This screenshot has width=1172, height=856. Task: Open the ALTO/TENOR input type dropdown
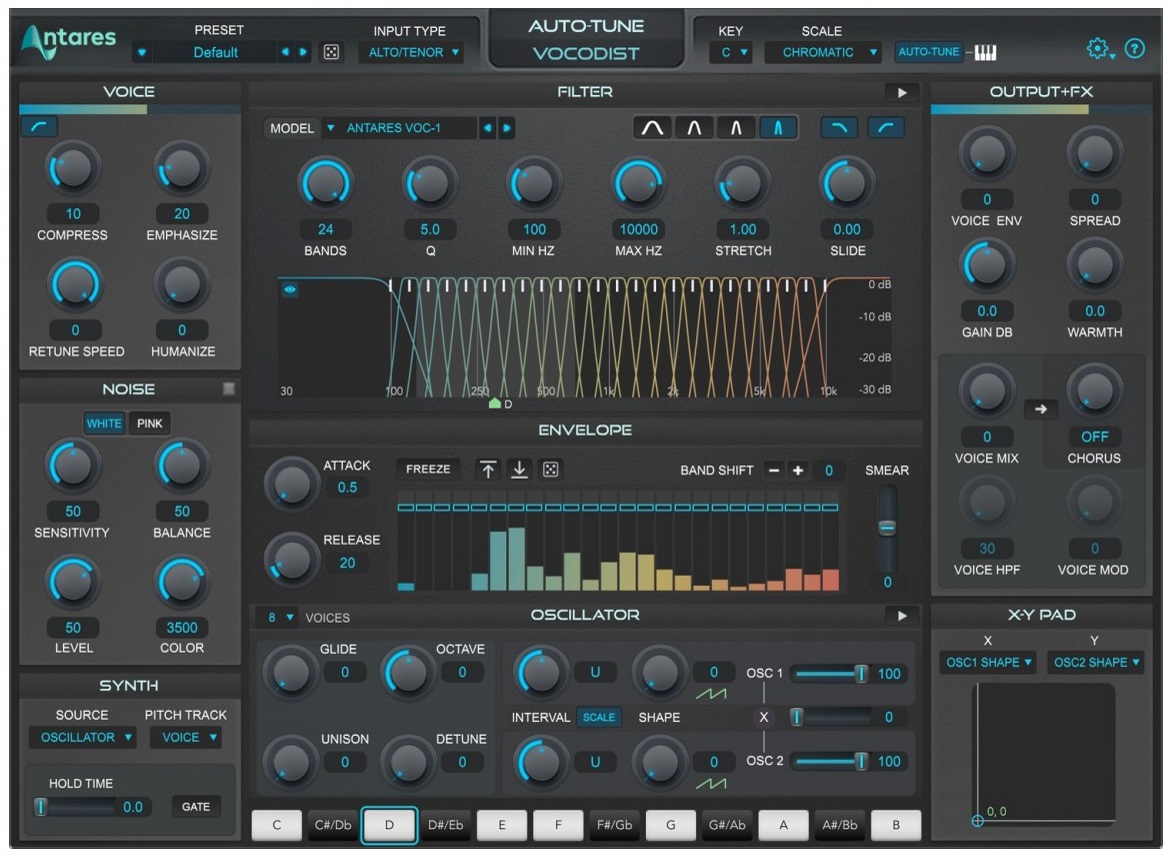click(412, 52)
